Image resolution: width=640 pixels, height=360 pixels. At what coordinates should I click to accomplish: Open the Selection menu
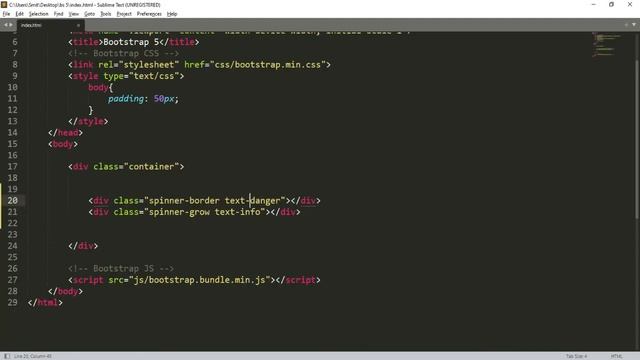pos(38,14)
